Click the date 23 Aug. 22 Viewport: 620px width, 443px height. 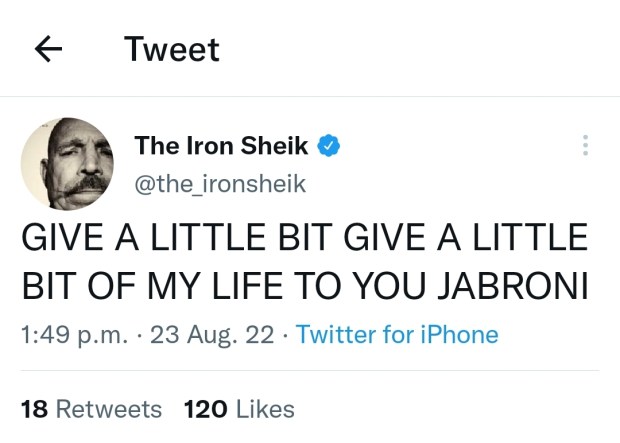click(211, 334)
